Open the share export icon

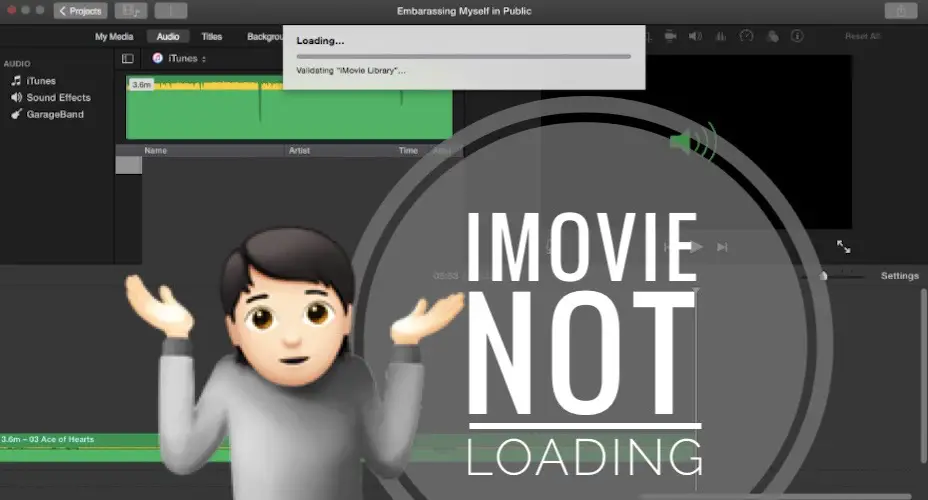898,11
